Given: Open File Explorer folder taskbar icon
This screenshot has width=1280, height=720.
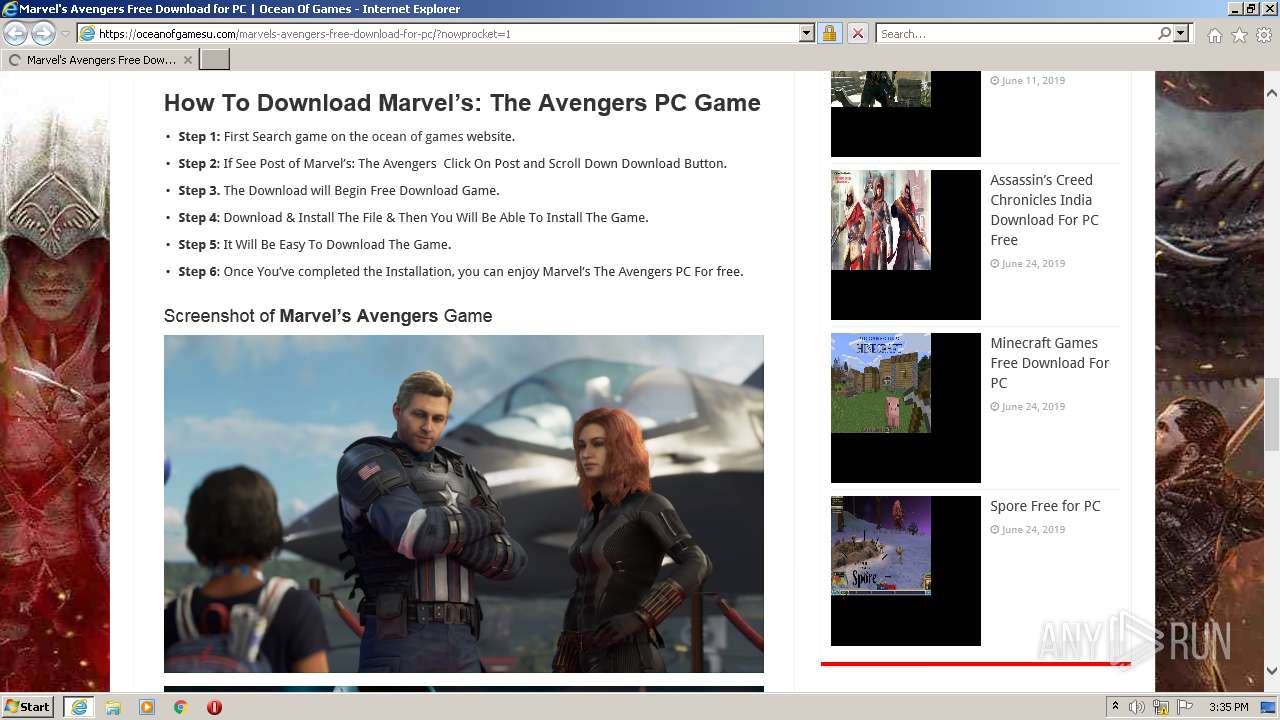Looking at the screenshot, I should tap(113, 707).
